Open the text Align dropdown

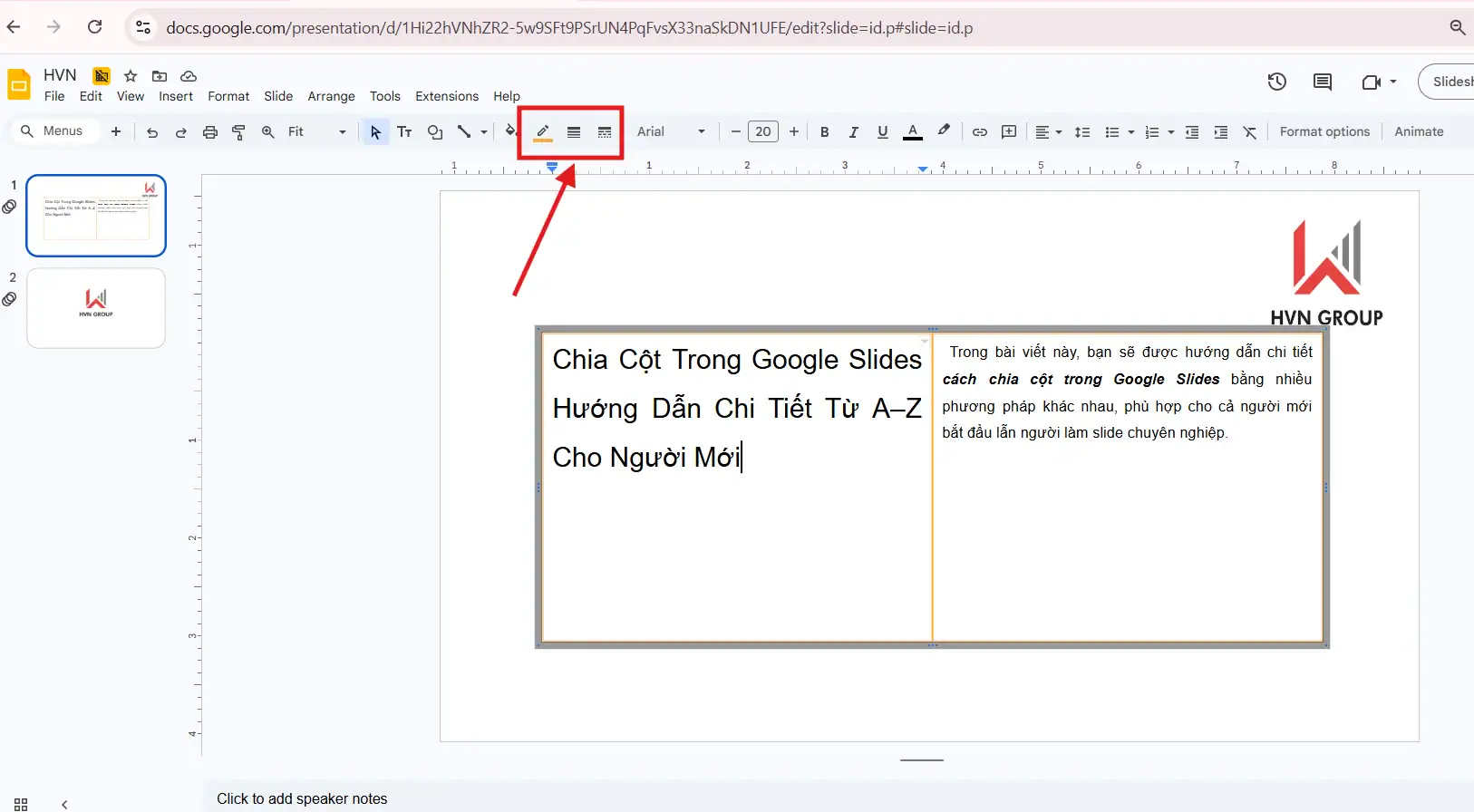pyautogui.click(x=1048, y=132)
